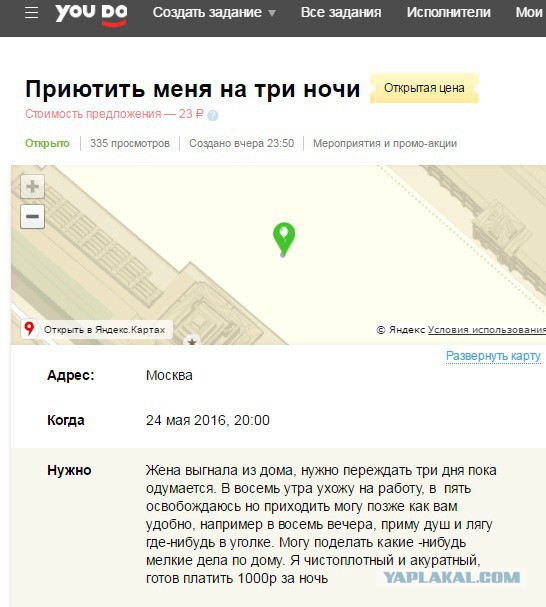Expand the Создать задание dropdown arrow
Viewport: 546px width, 607px height.
click(x=272, y=13)
